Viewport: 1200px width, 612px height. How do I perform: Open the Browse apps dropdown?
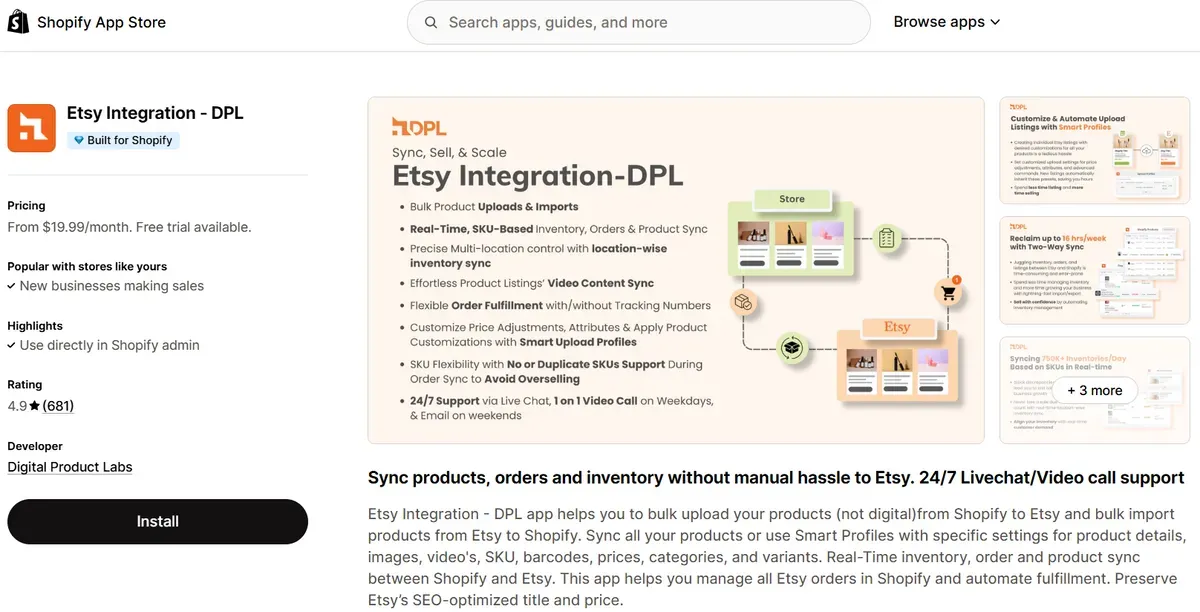coord(945,21)
